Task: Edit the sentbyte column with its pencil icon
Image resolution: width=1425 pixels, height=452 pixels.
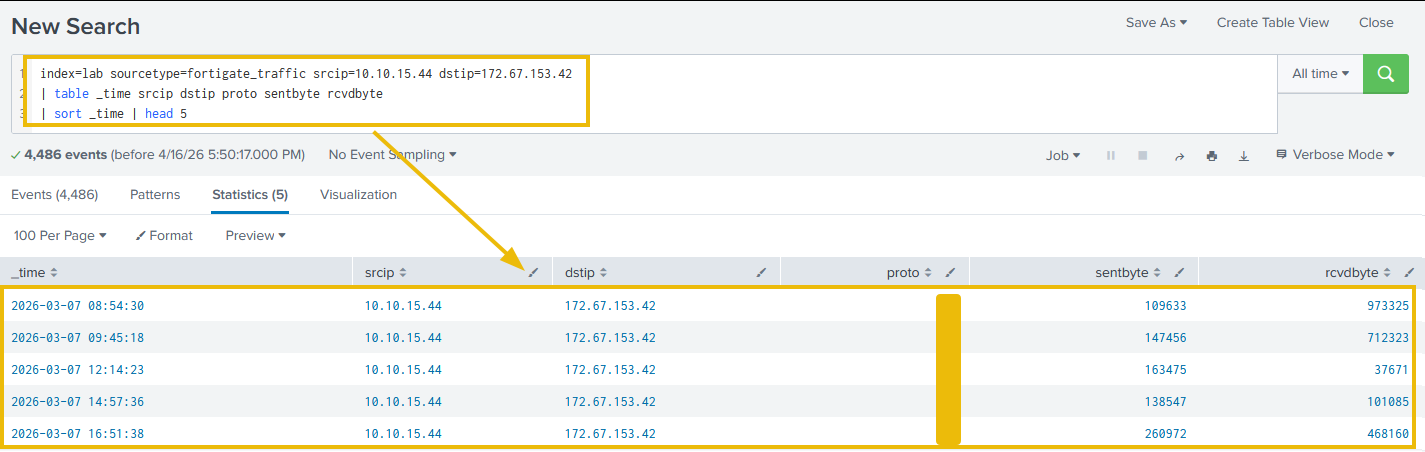Action: pos(1180,272)
